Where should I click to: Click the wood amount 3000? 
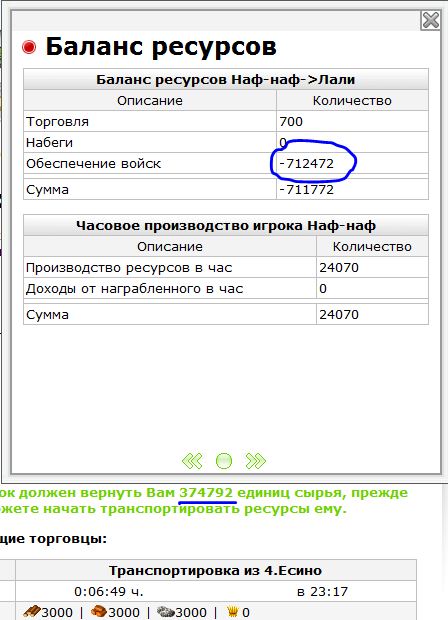(x=57, y=612)
